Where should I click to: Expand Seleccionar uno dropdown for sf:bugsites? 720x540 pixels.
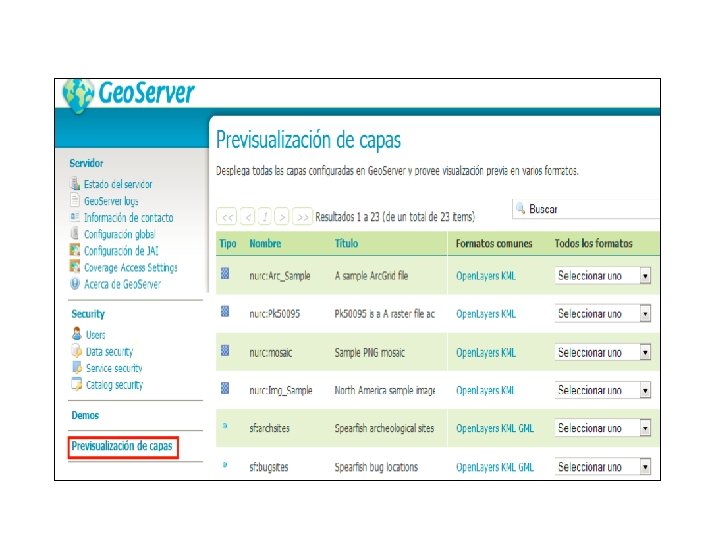(x=602, y=467)
